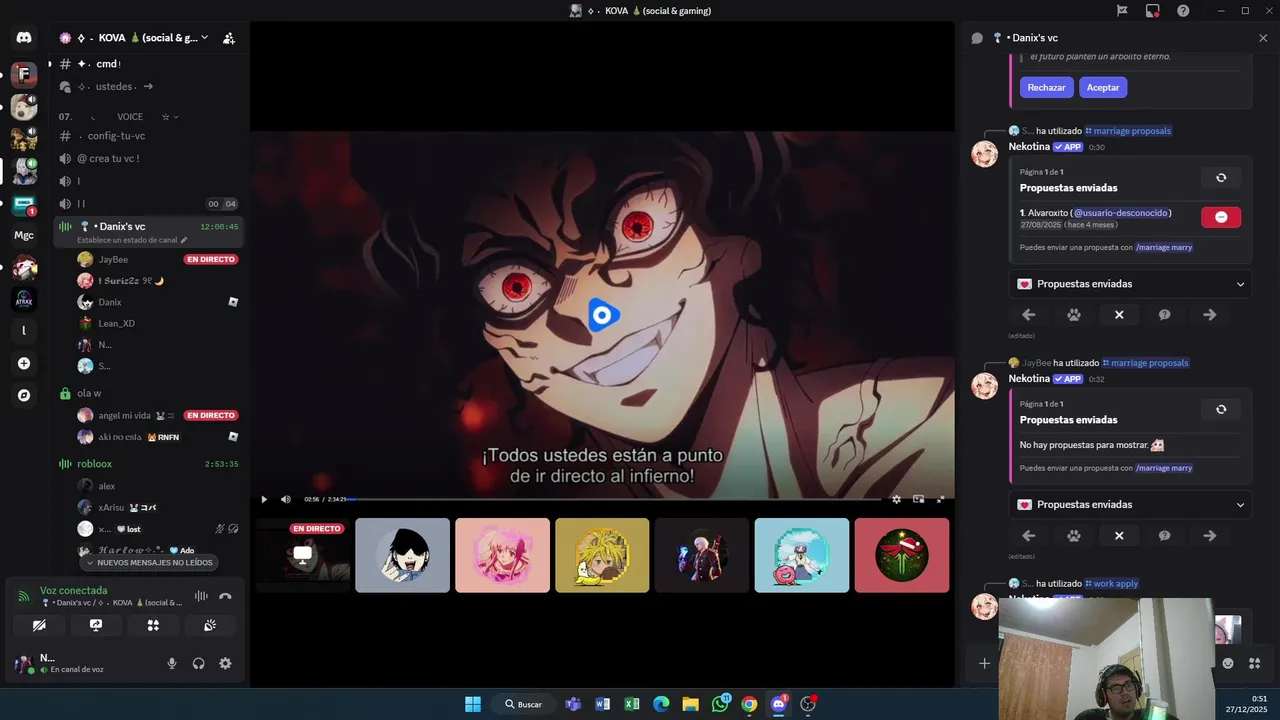1280x720 pixels.
Task: Open invite members icon beside server name
Action: pyautogui.click(x=229, y=38)
